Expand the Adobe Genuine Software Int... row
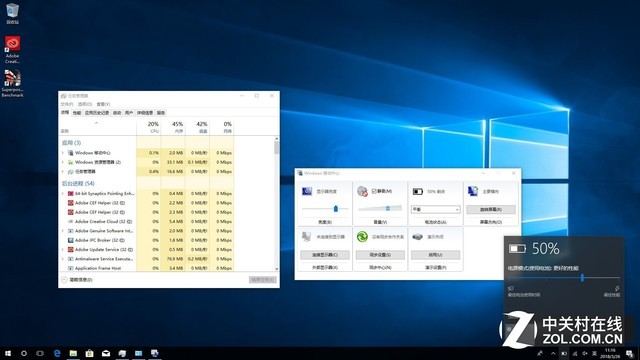This screenshot has width=640, height=360. 63,231
